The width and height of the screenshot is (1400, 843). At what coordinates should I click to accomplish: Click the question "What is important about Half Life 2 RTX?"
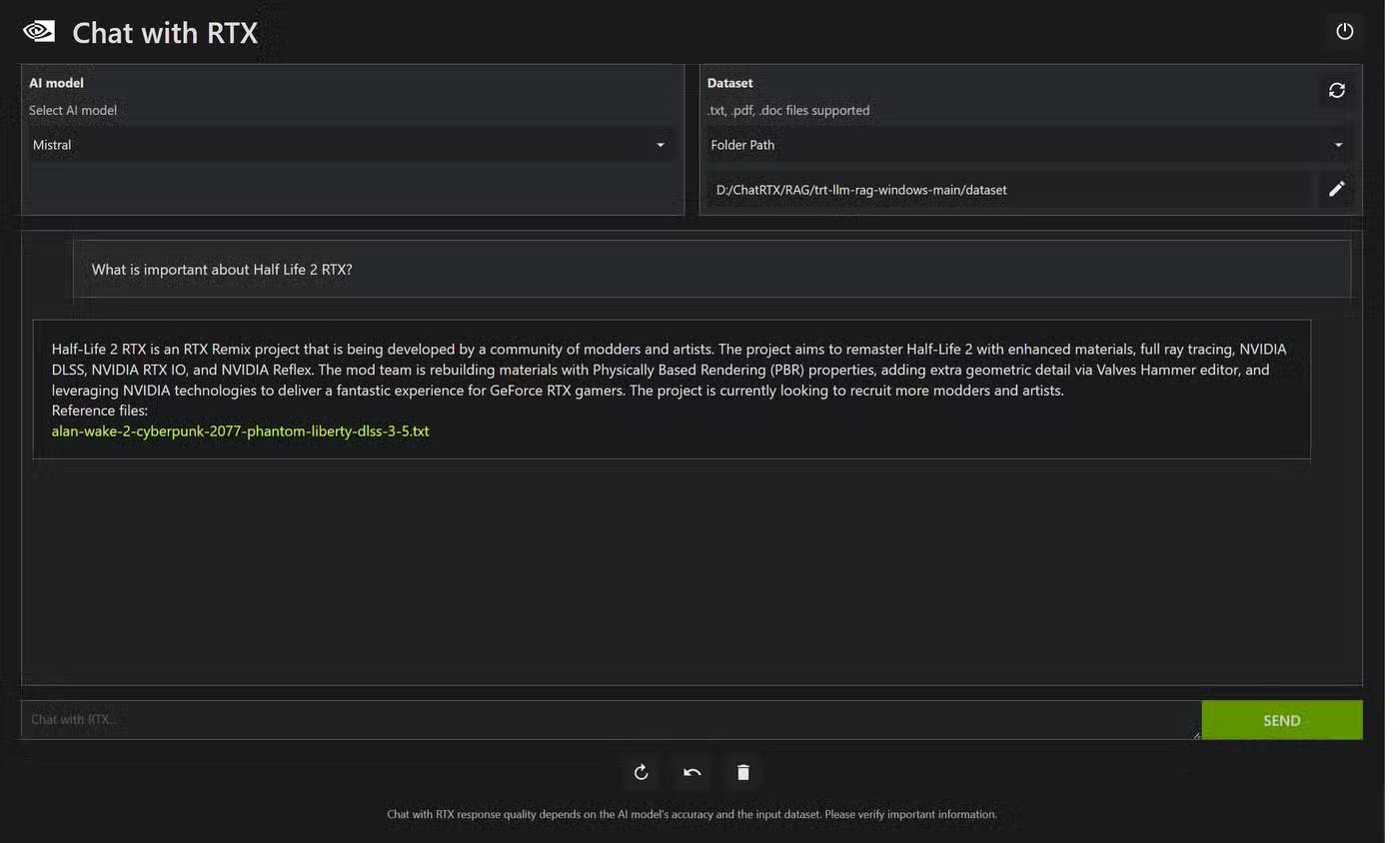[222, 270]
